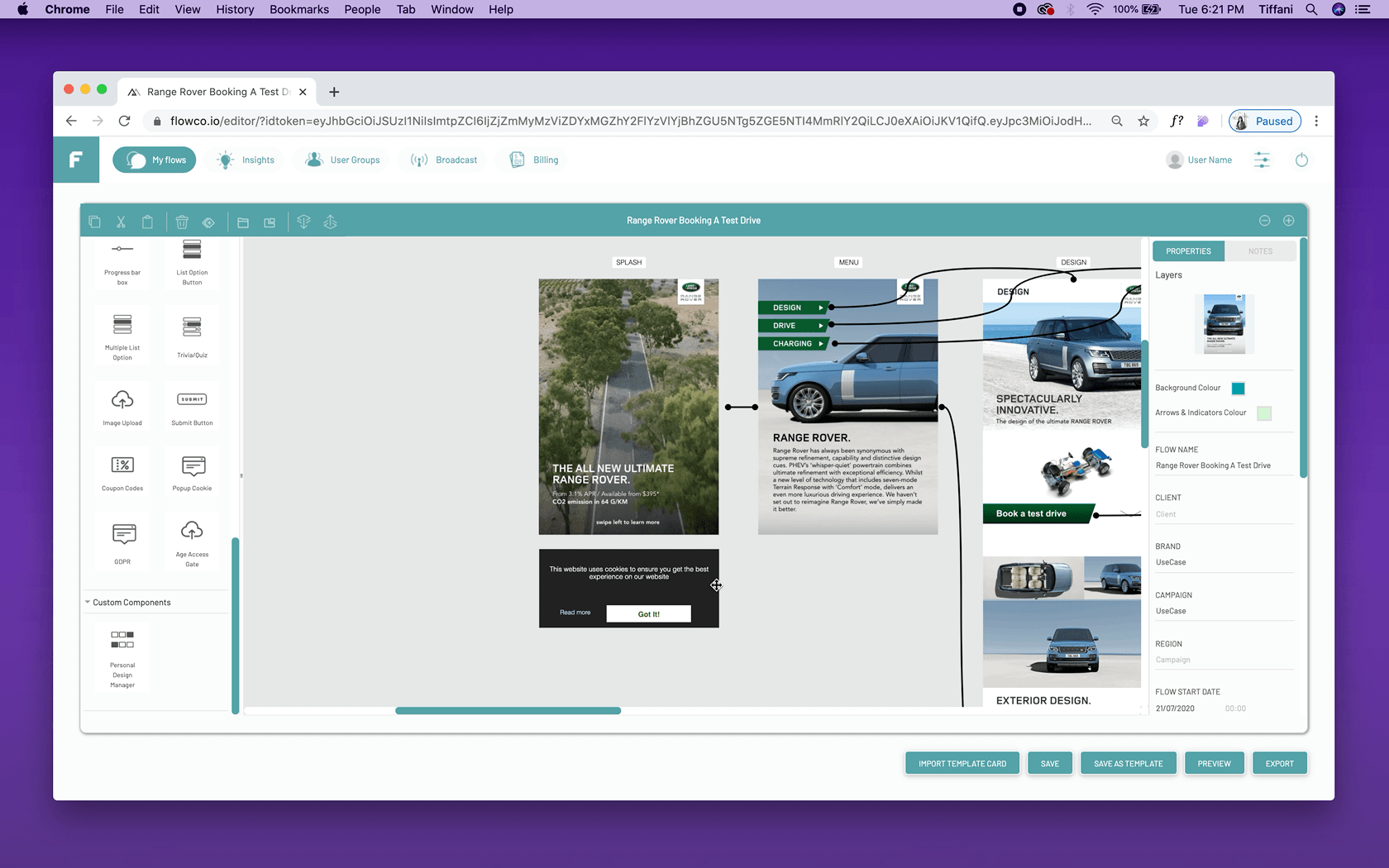1389x868 pixels.
Task: Open the User Groups tab
Action: coord(342,160)
